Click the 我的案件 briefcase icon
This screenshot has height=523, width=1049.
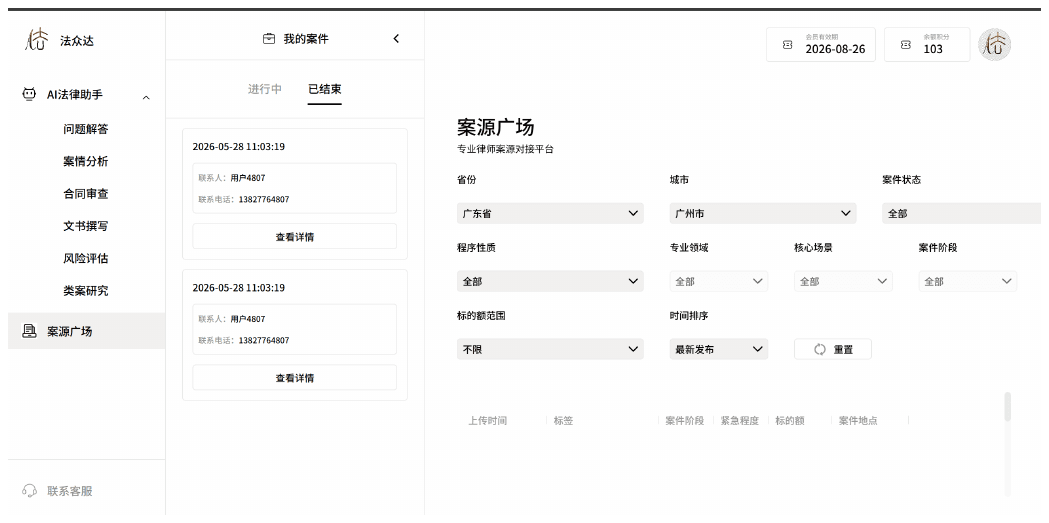point(269,39)
